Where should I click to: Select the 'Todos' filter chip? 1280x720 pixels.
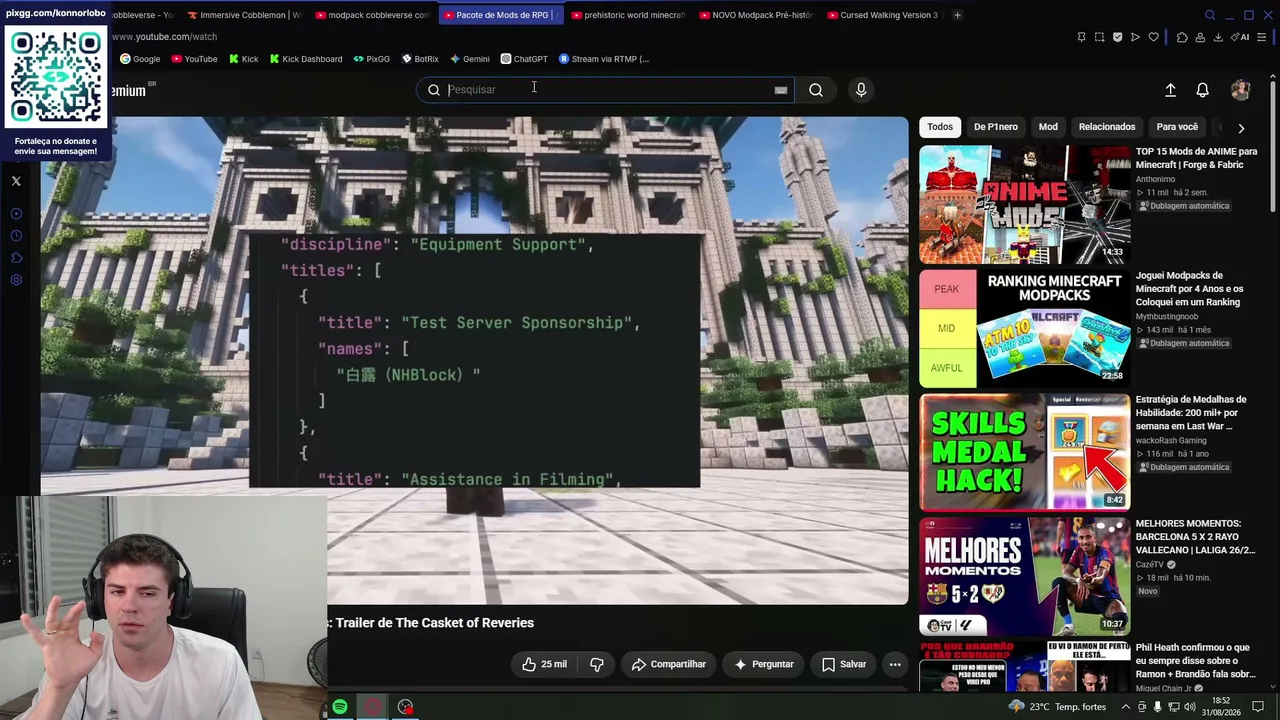940,127
